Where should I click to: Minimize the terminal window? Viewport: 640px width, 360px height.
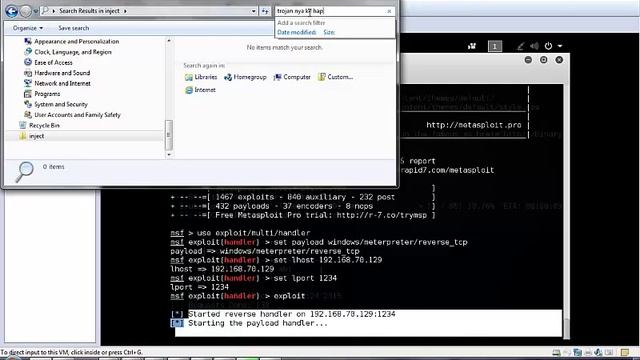click(x=528, y=60)
